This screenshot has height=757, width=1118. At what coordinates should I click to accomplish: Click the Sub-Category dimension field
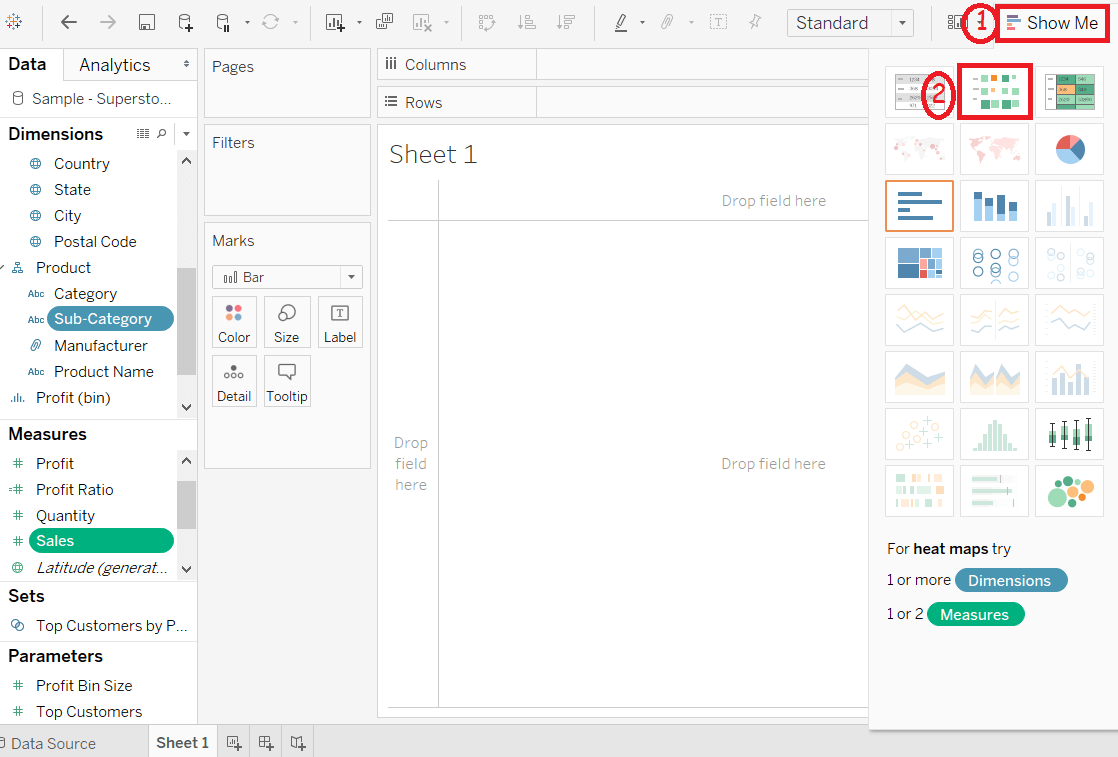tap(111, 319)
